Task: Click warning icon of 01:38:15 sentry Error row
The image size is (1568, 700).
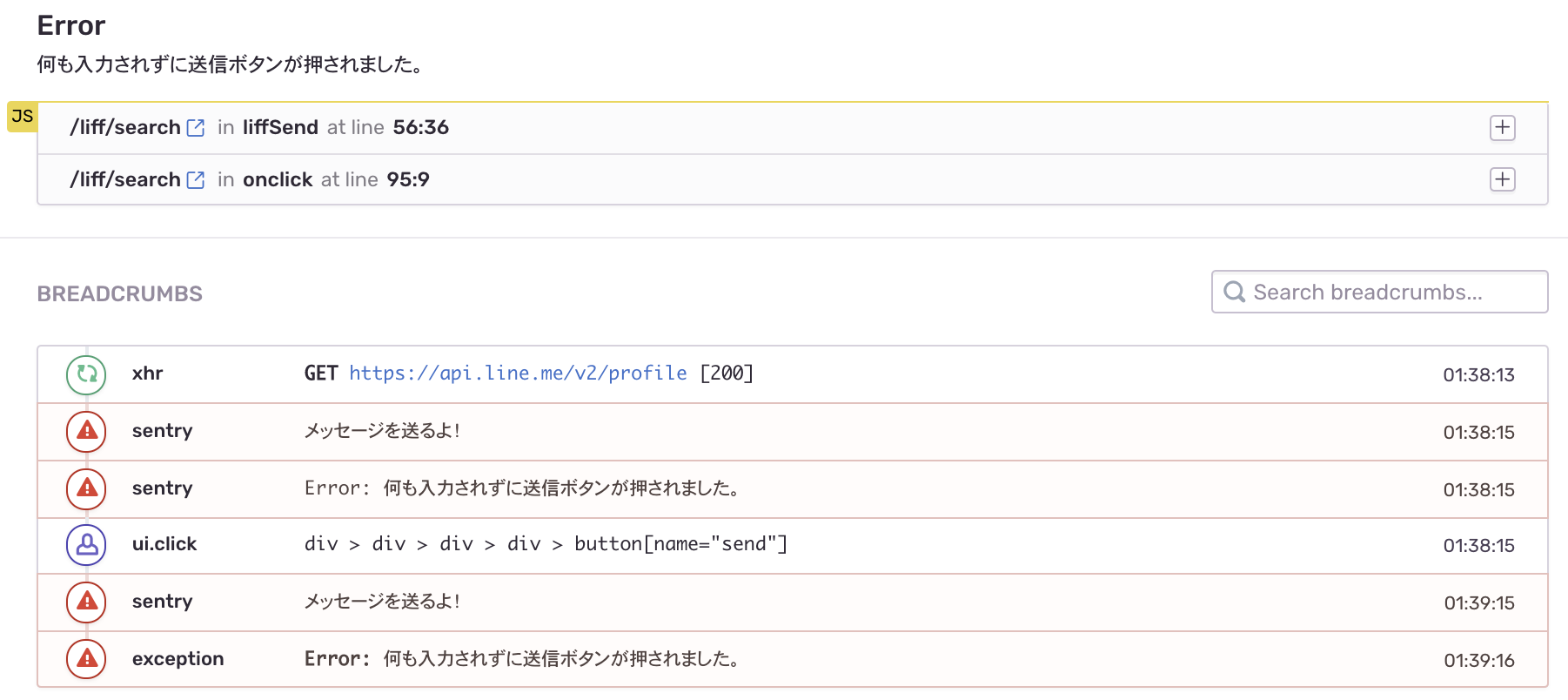Action: click(x=86, y=489)
